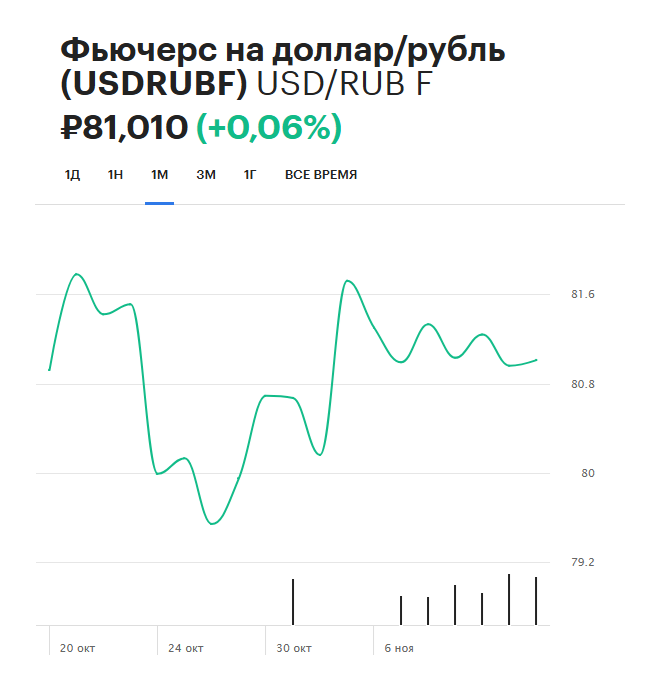Click the 80.8 price axis label

582,384
